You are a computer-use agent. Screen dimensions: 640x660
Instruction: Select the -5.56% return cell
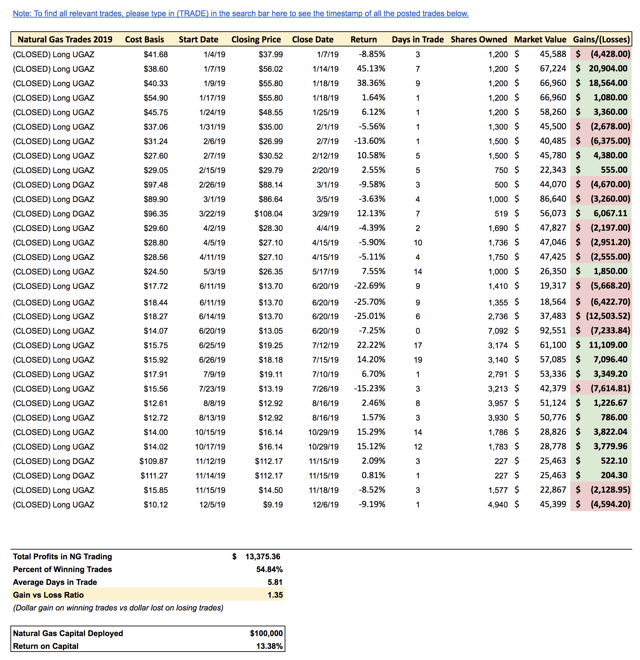pos(372,127)
